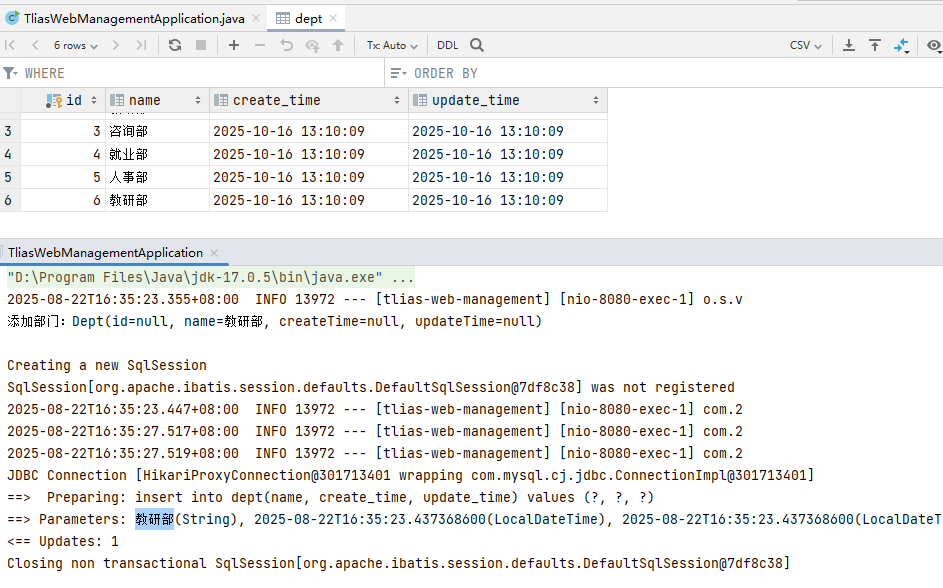Image resolution: width=943 pixels, height=588 pixels.
Task: Select the 人事部 name cell in row 5
Action: click(128, 177)
